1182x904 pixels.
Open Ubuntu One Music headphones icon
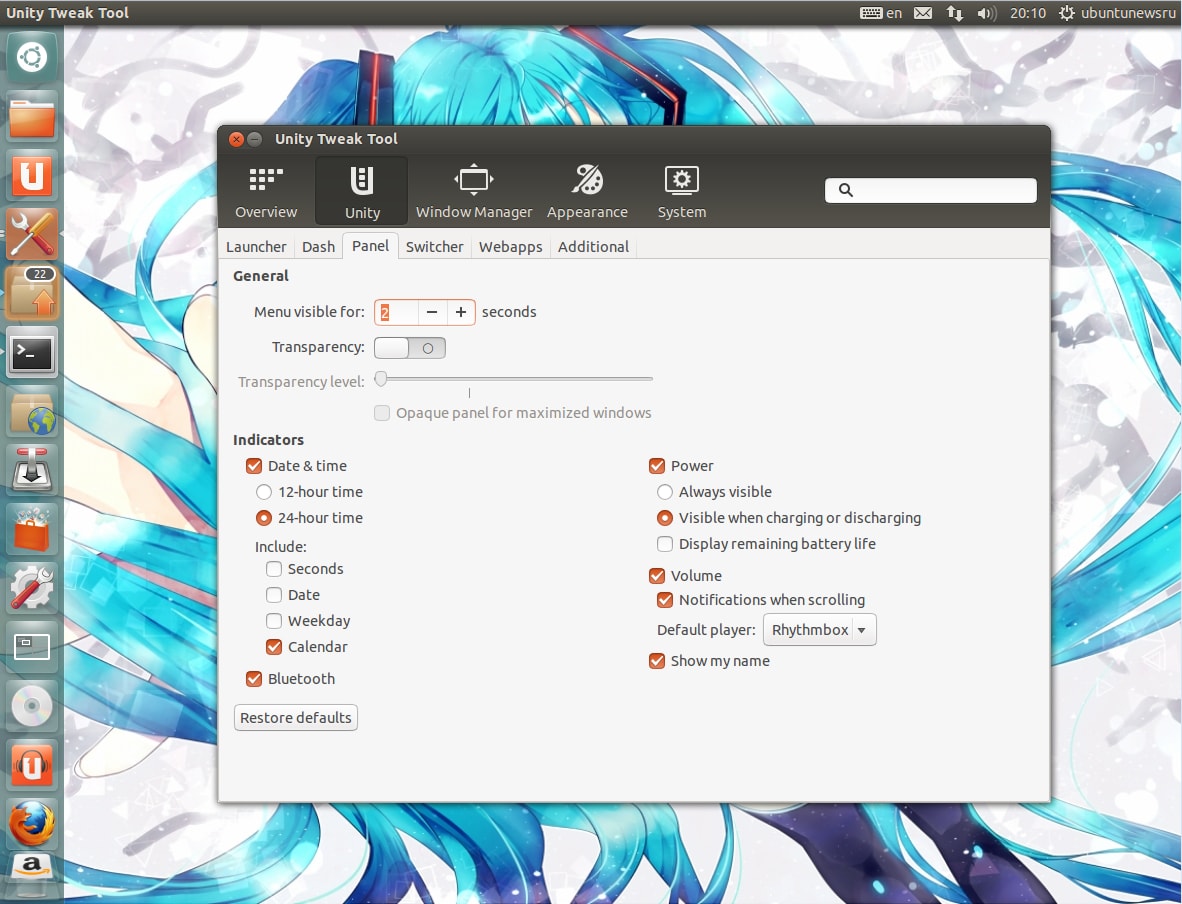[32, 765]
